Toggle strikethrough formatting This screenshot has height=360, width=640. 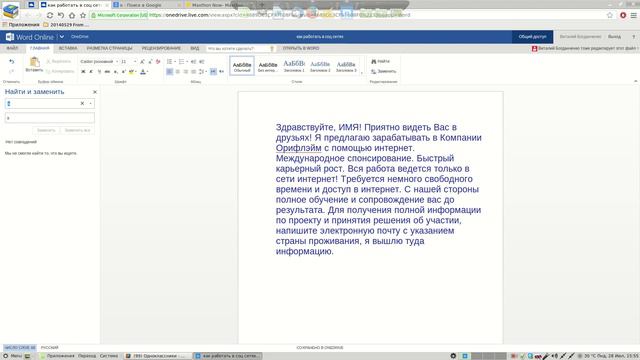pos(107,71)
